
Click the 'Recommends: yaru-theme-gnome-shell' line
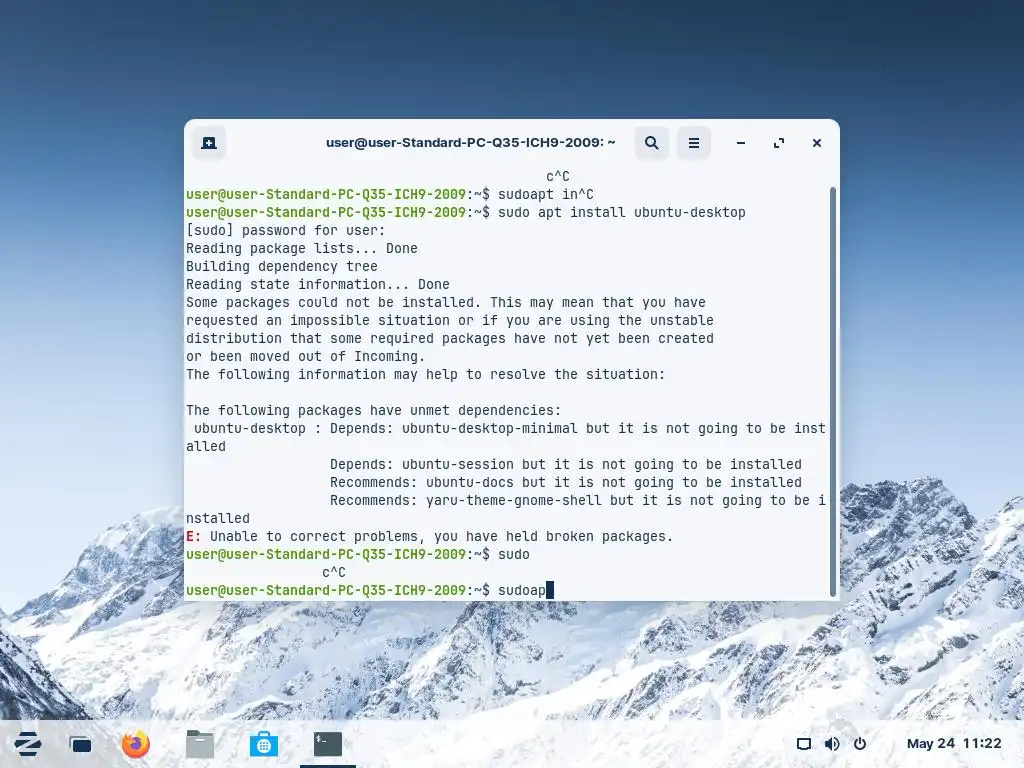click(x=577, y=500)
